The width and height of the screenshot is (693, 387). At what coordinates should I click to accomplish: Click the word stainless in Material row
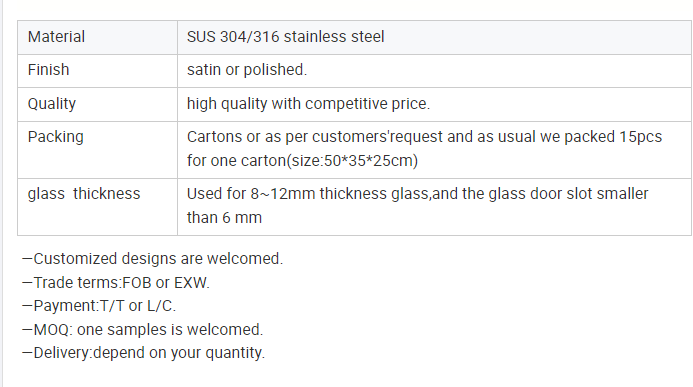pyautogui.click(x=316, y=37)
